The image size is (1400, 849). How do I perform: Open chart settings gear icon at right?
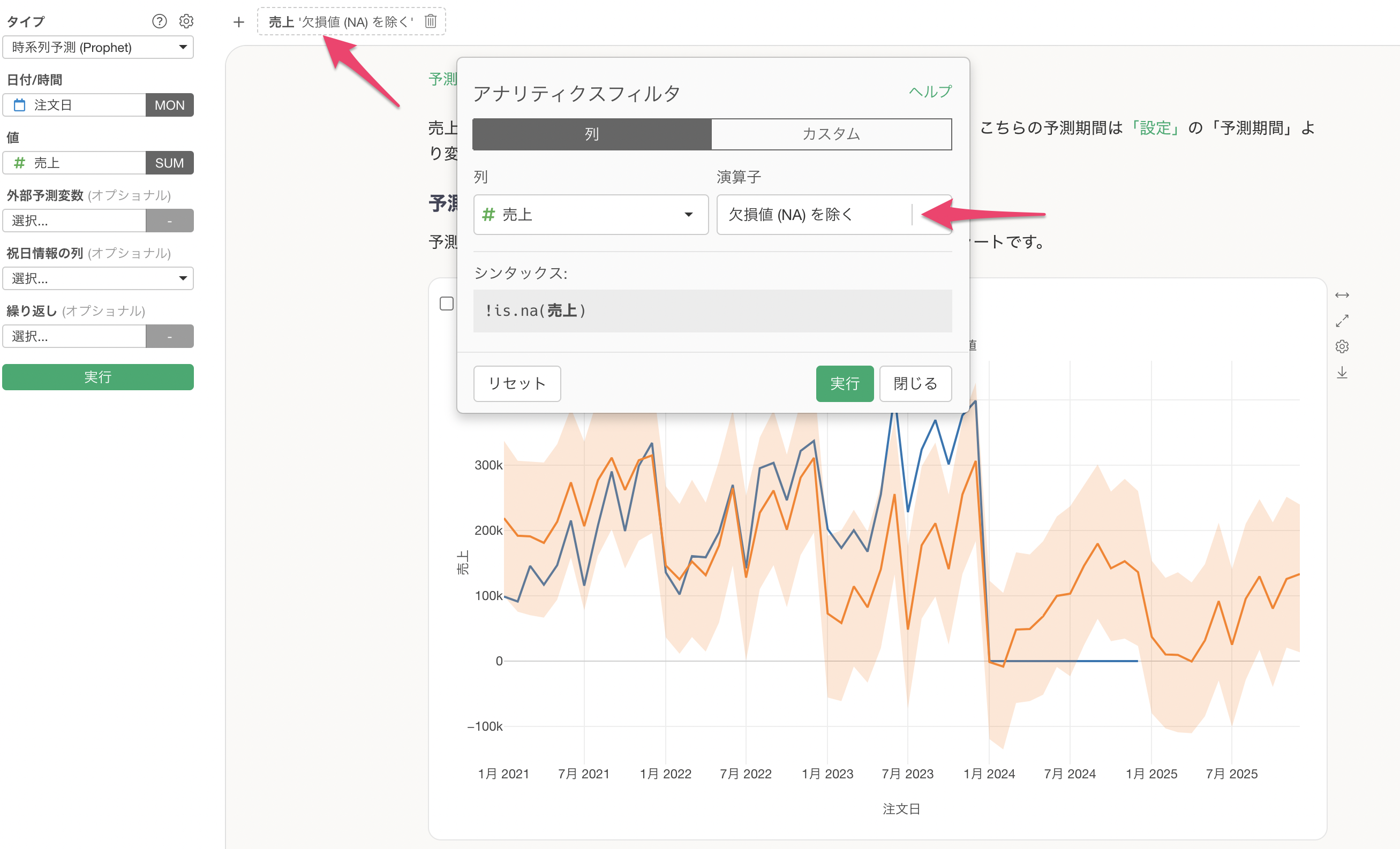pos(1342,346)
